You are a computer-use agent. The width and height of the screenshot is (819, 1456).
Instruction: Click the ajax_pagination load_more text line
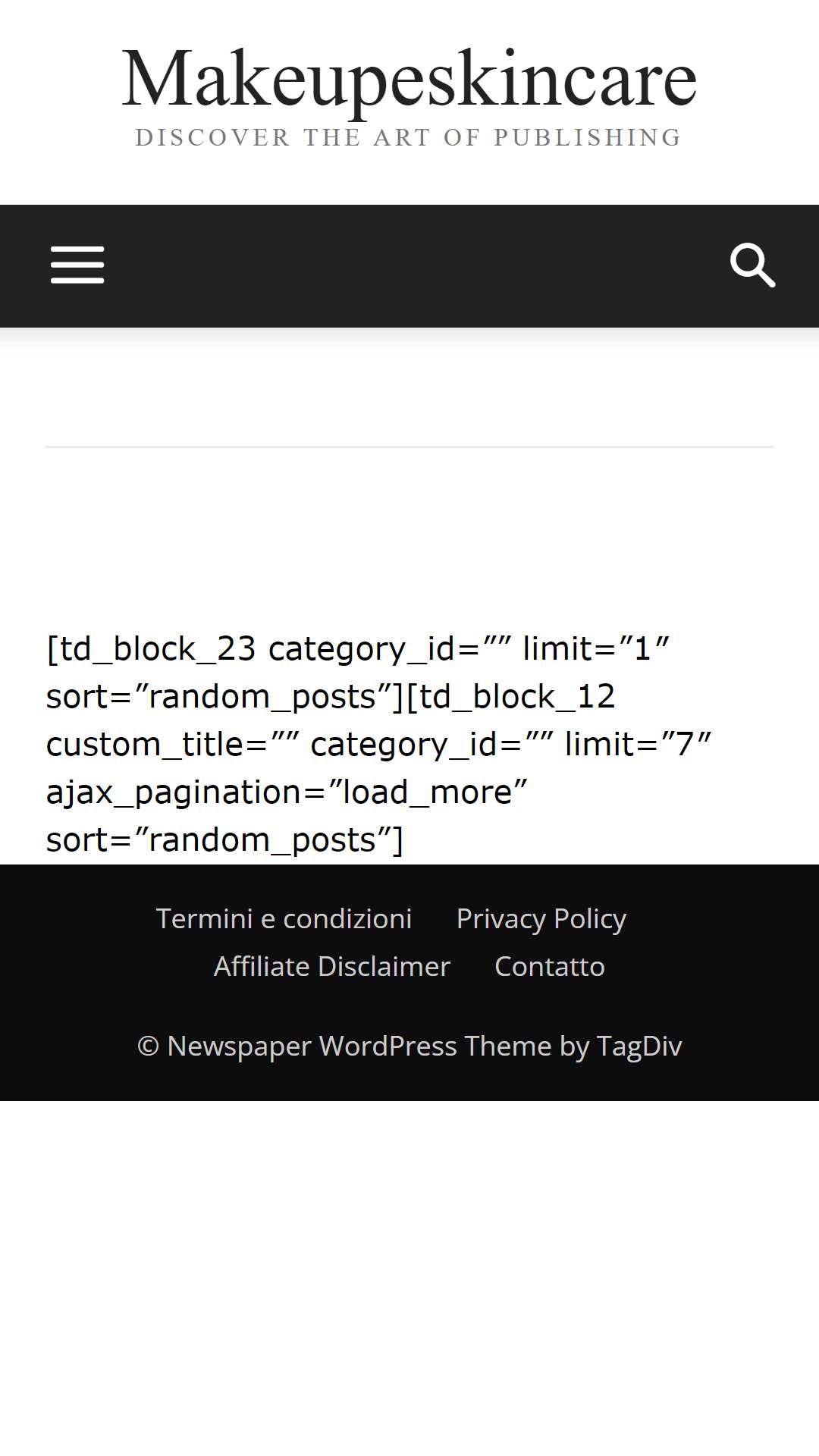(287, 792)
